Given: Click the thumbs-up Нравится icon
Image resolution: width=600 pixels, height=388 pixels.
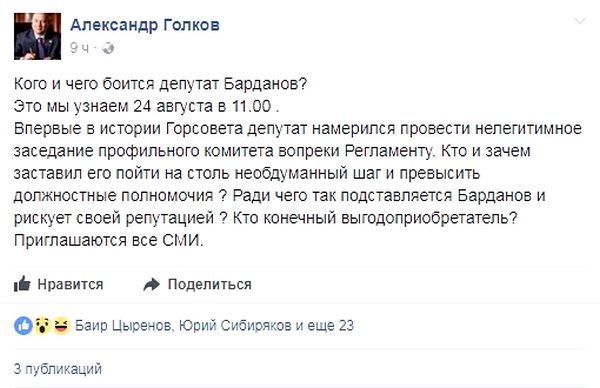Looking at the screenshot, I should tap(22, 284).
